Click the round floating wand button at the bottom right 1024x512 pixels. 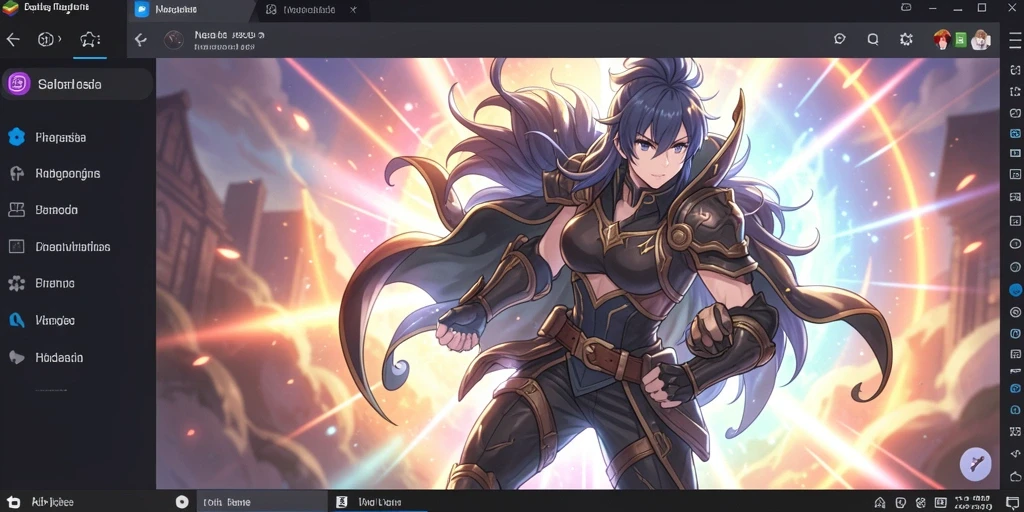(976, 464)
